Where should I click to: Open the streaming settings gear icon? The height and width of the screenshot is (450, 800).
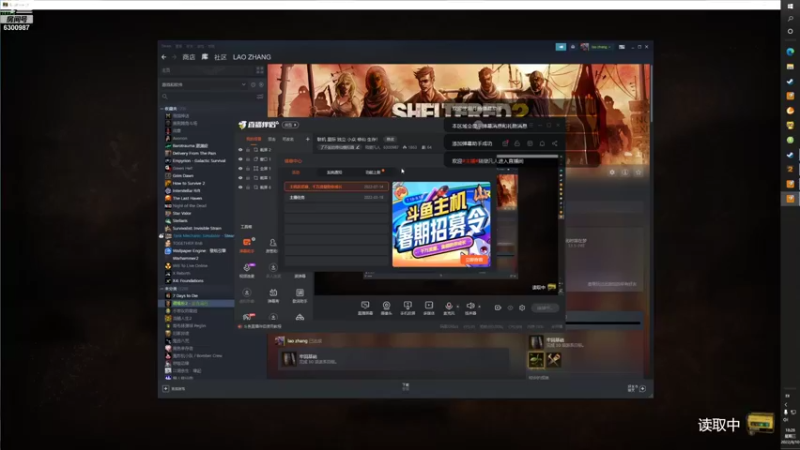[x=522, y=308]
